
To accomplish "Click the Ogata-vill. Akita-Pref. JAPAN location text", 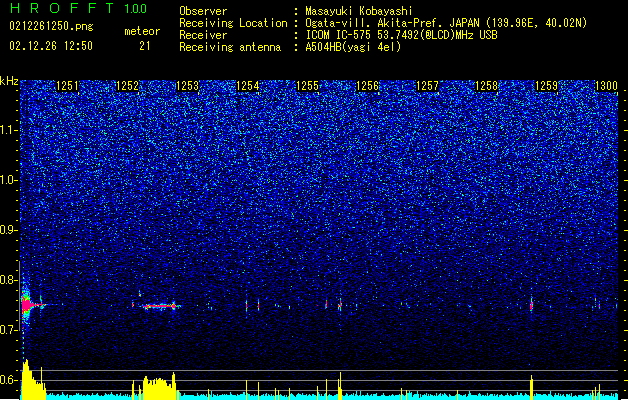I will (x=446, y=23).
